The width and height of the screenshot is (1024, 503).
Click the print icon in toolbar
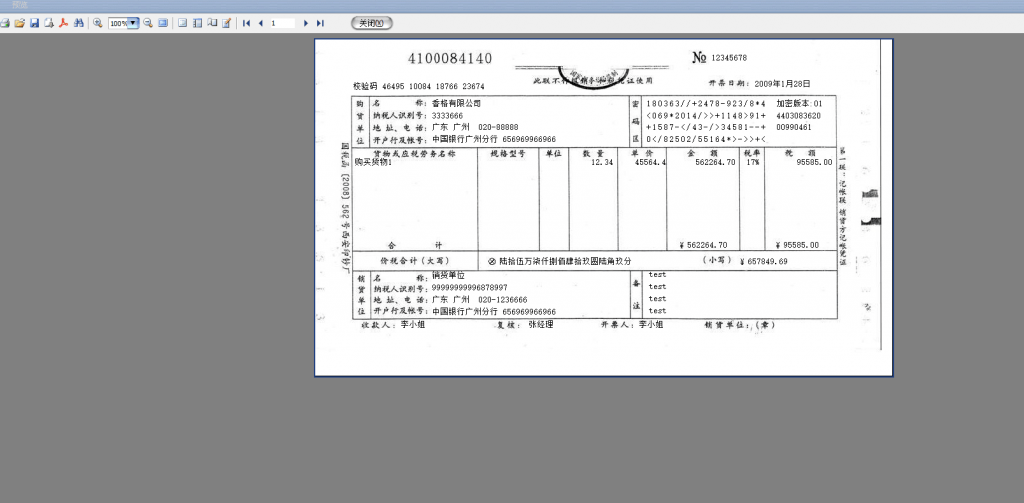5,23
